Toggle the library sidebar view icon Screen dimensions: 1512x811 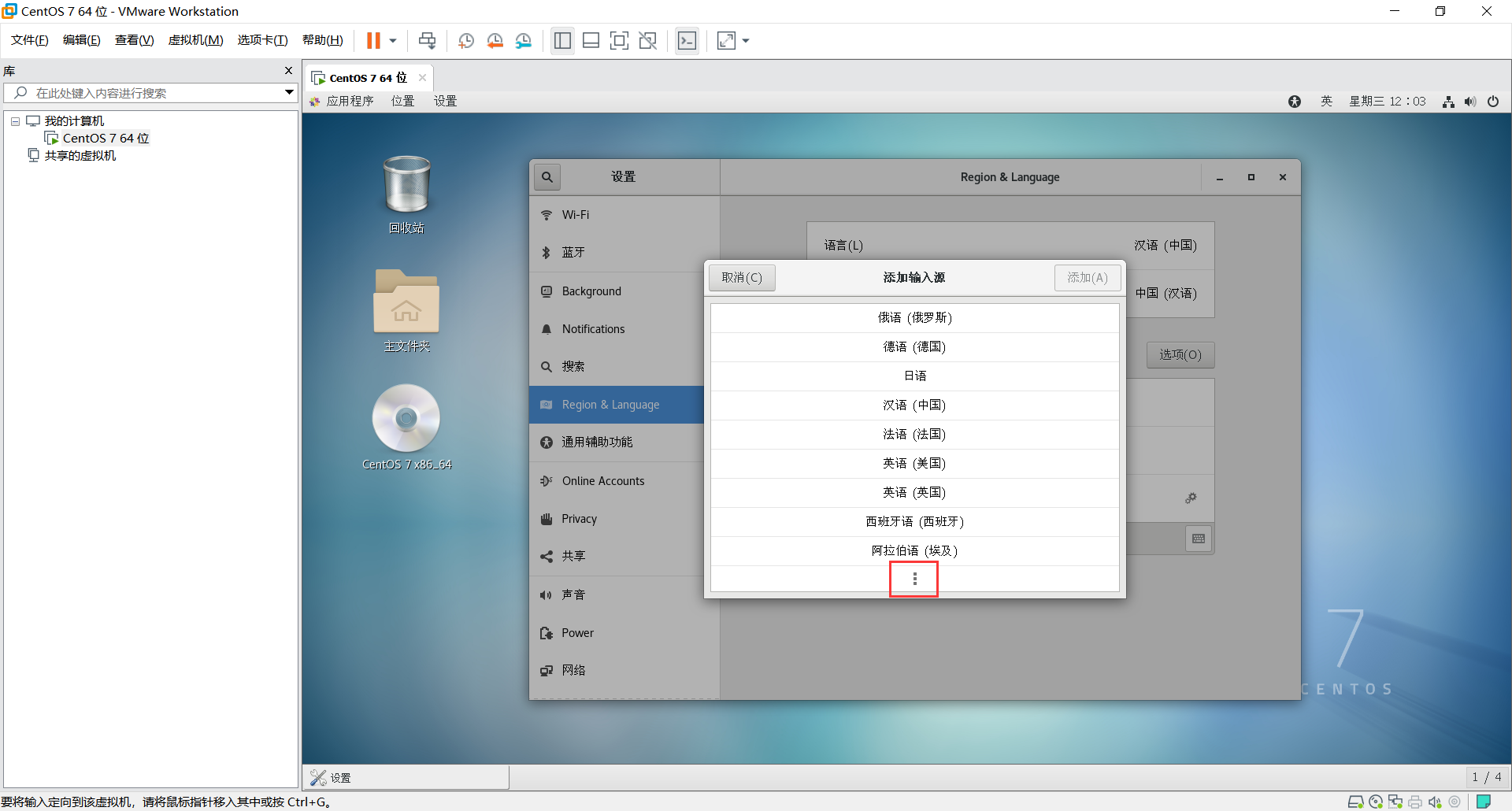pyautogui.click(x=562, y=41)
